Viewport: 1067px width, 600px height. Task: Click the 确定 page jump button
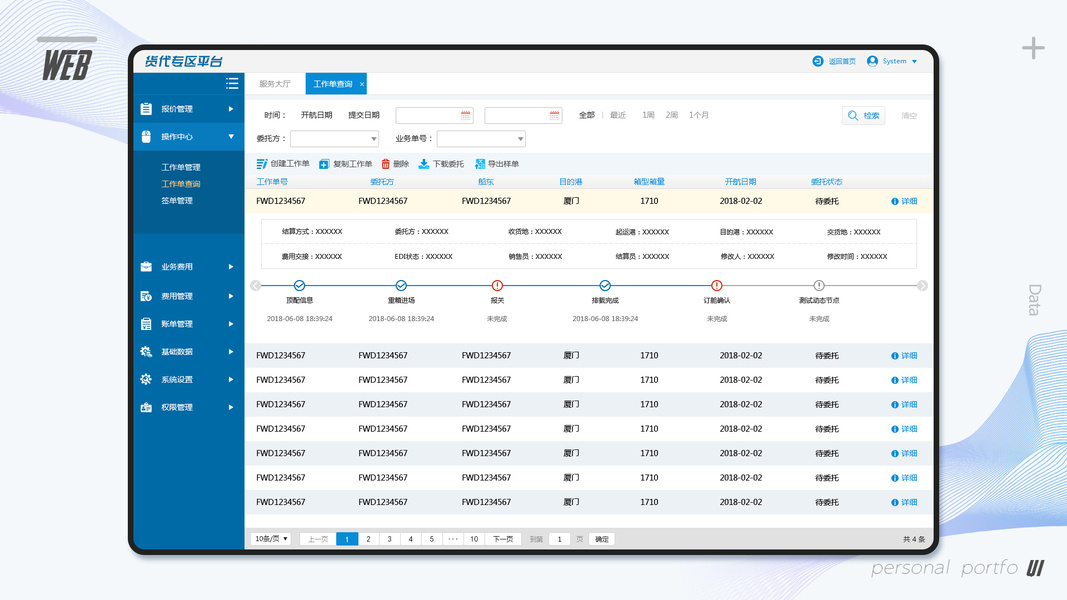(602, 539)
